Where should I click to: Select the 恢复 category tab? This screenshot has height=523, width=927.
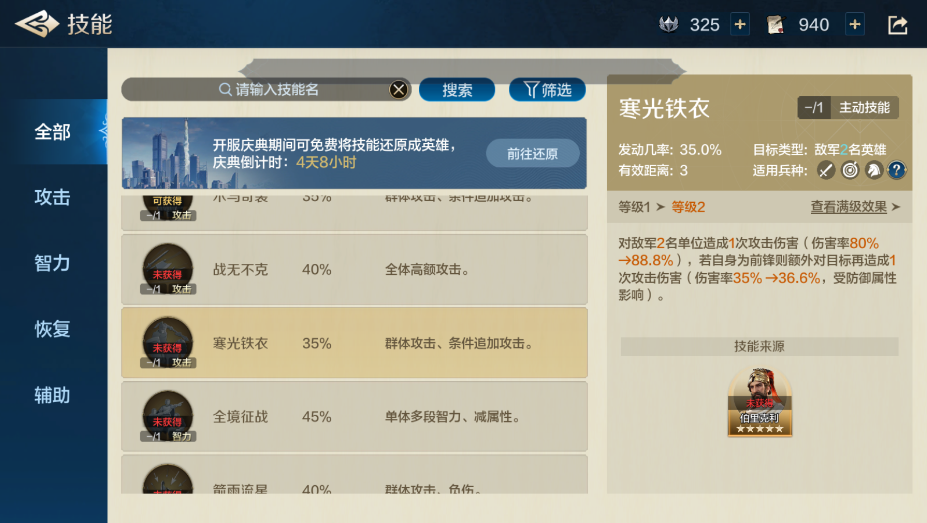[x=53, y=329]
